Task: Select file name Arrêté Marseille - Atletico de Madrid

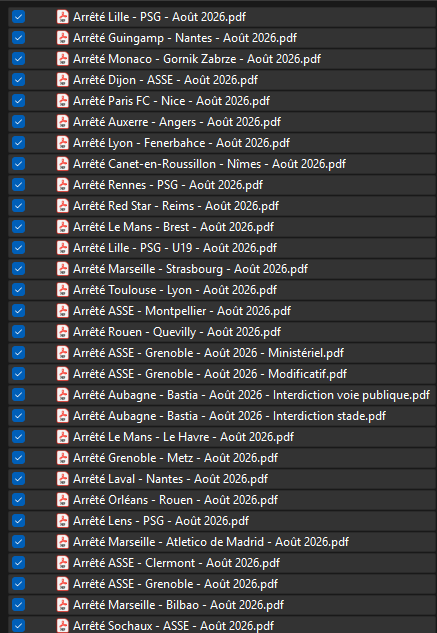Action: click(x=211, y=542)
